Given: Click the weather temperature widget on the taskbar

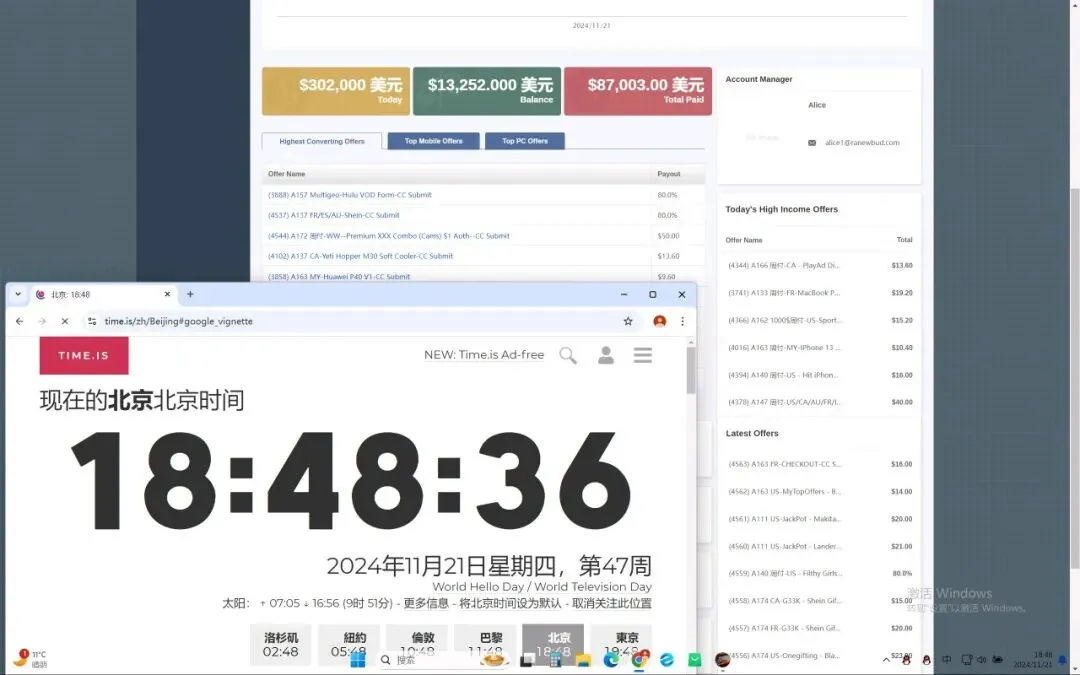Looking at the screenshot, I should coord(32,657).
